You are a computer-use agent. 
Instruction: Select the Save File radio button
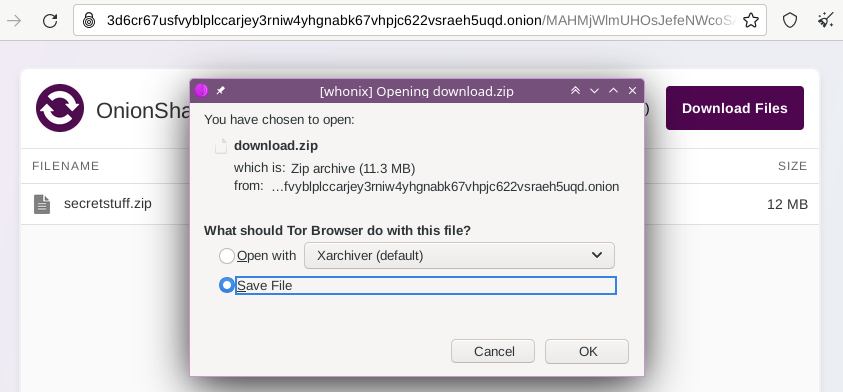(x=227, y=286)
